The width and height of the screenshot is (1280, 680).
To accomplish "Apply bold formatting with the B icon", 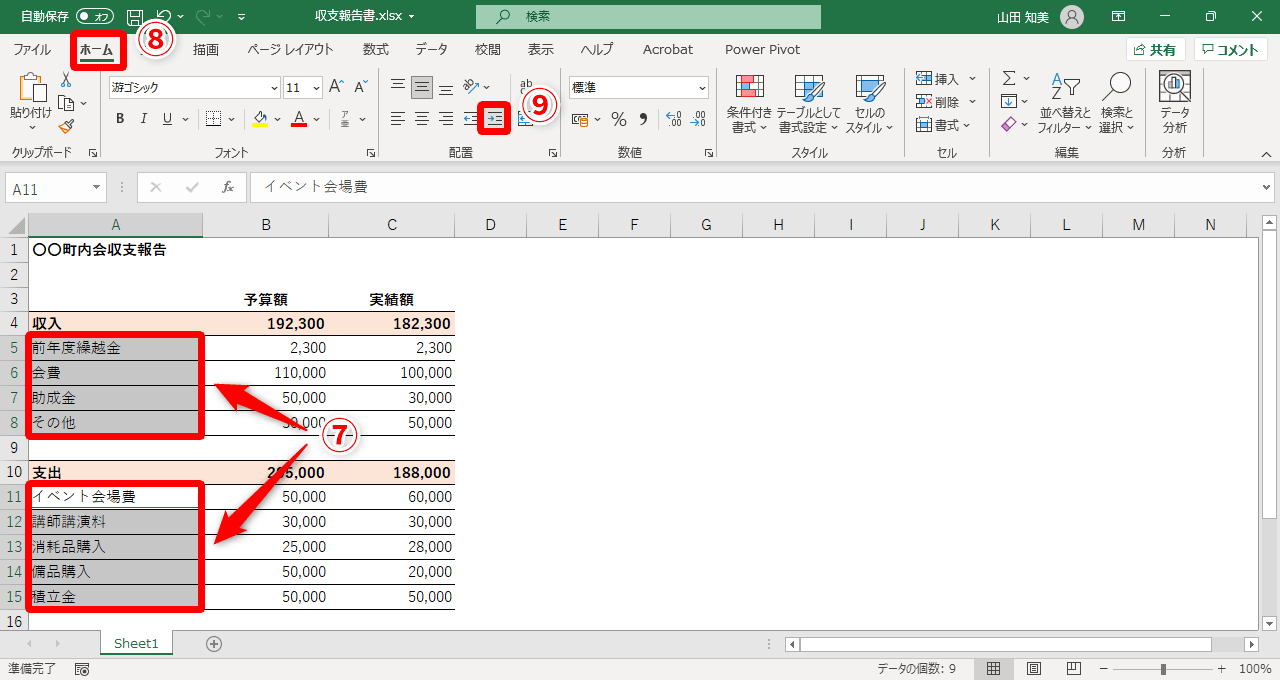I will coord(119,118).
